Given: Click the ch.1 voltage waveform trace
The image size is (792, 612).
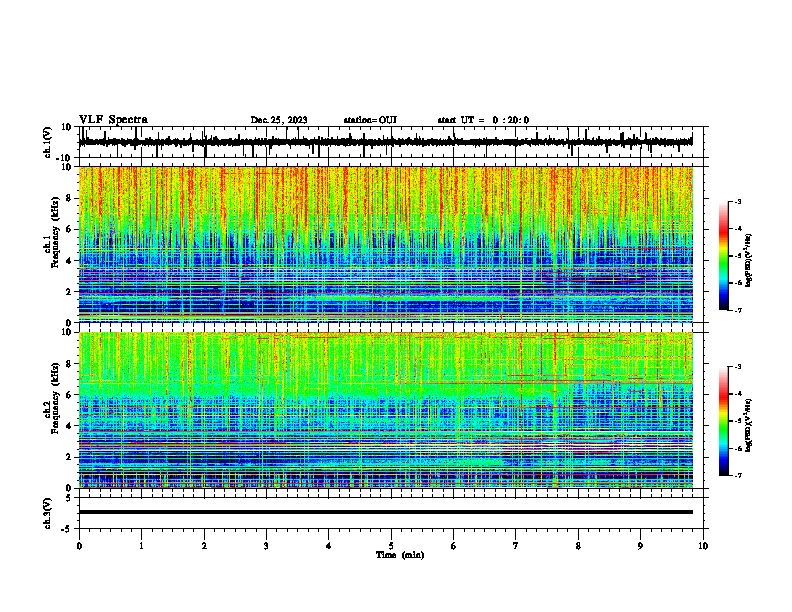Looking at the screenshot, I should click(x=386, y=142).
